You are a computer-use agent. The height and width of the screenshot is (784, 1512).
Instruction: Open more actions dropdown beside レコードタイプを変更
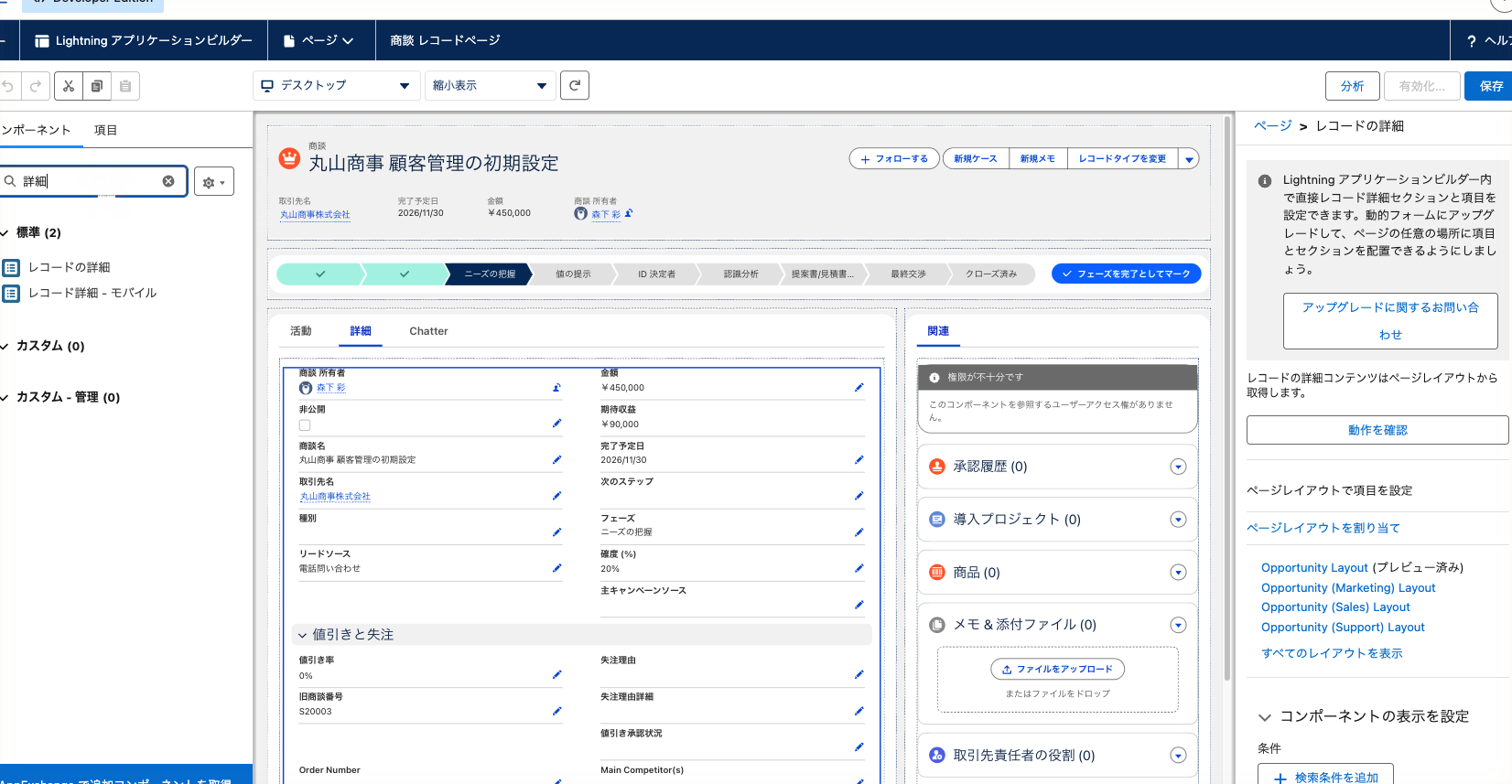click(x=1189, y=159)
